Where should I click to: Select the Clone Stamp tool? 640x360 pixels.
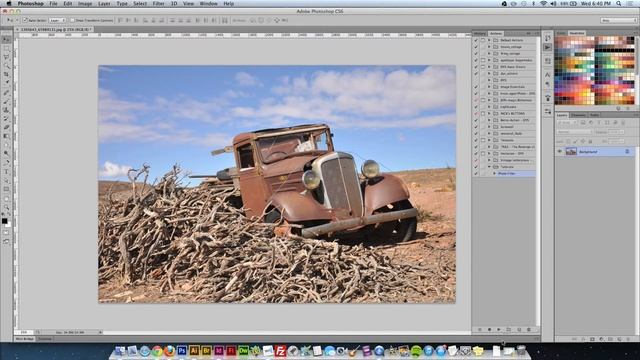tap(7, 110)
